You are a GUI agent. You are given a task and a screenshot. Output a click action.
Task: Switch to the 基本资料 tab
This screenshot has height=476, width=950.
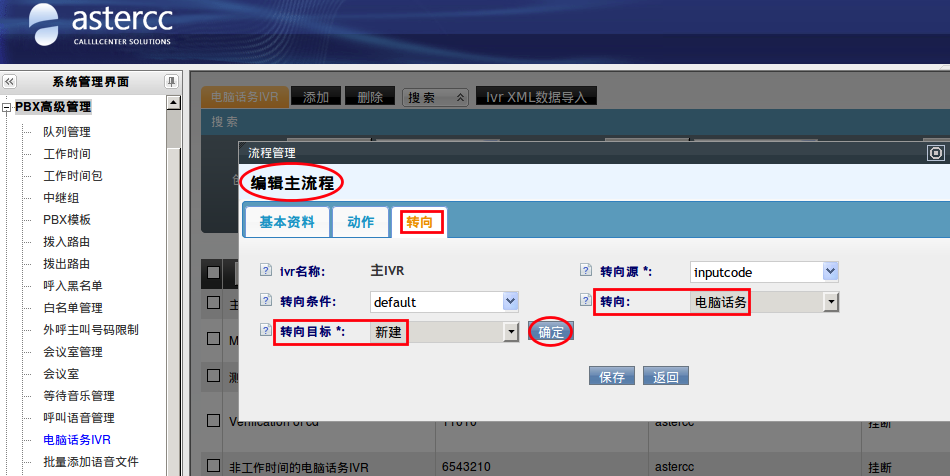[287, 222]
